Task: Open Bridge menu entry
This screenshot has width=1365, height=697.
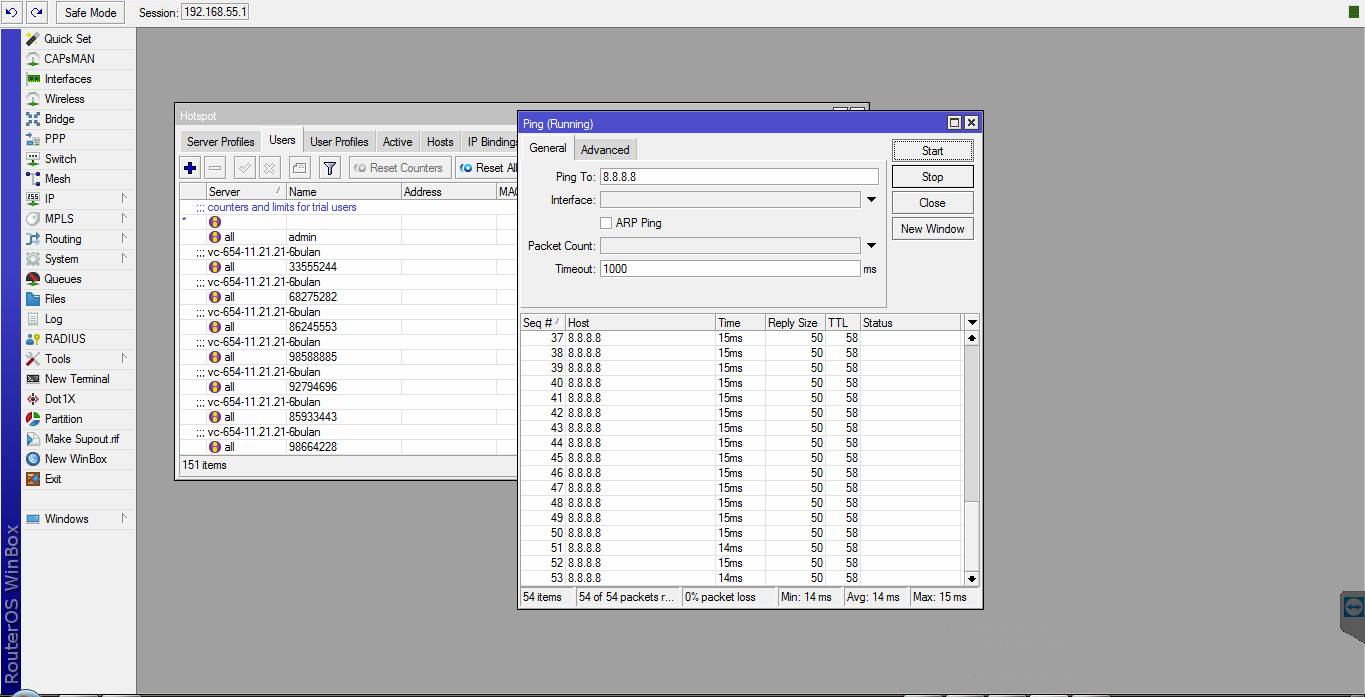Action: coord(59,119)
